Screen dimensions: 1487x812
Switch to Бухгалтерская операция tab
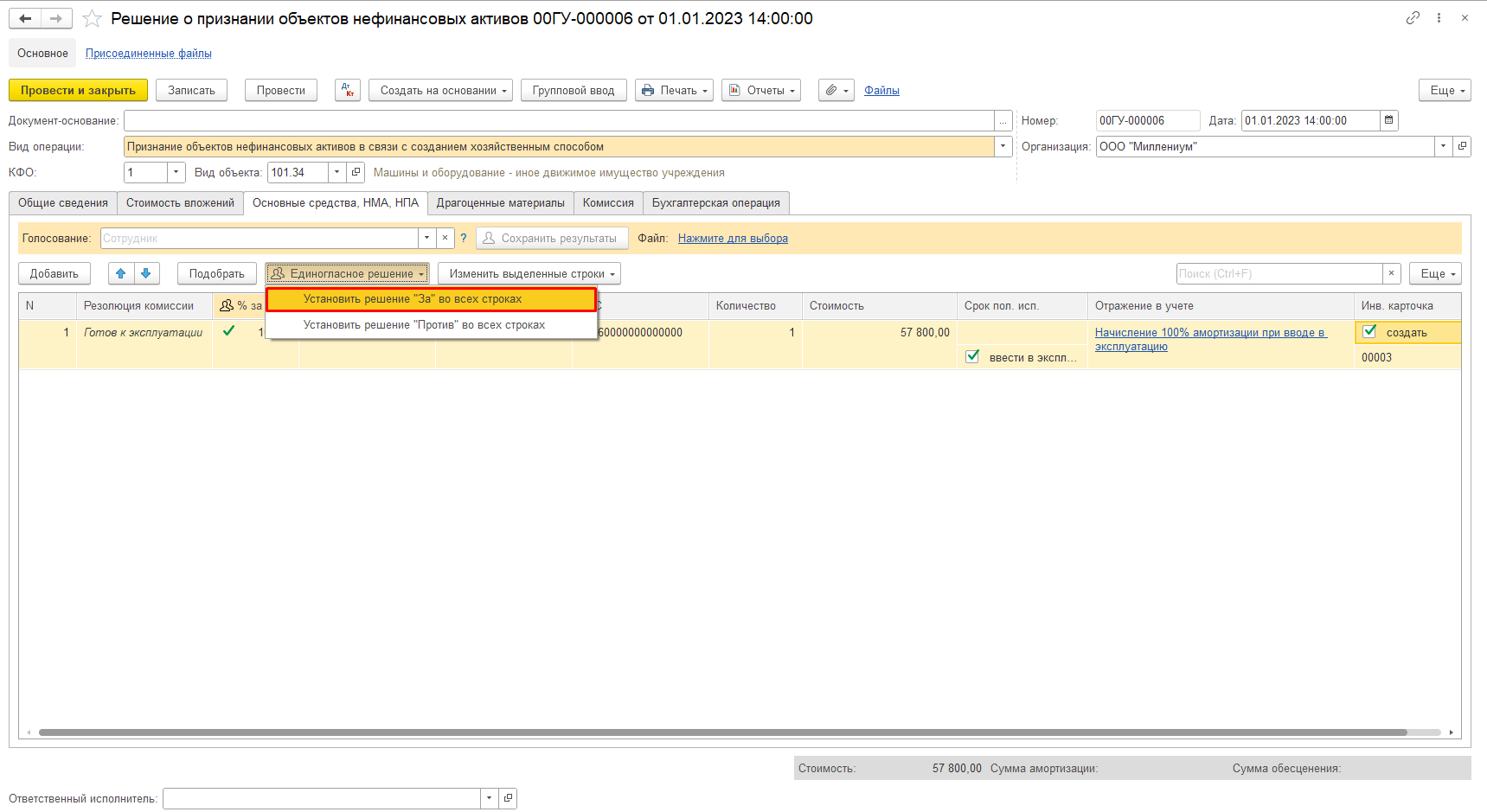[716, 203]
